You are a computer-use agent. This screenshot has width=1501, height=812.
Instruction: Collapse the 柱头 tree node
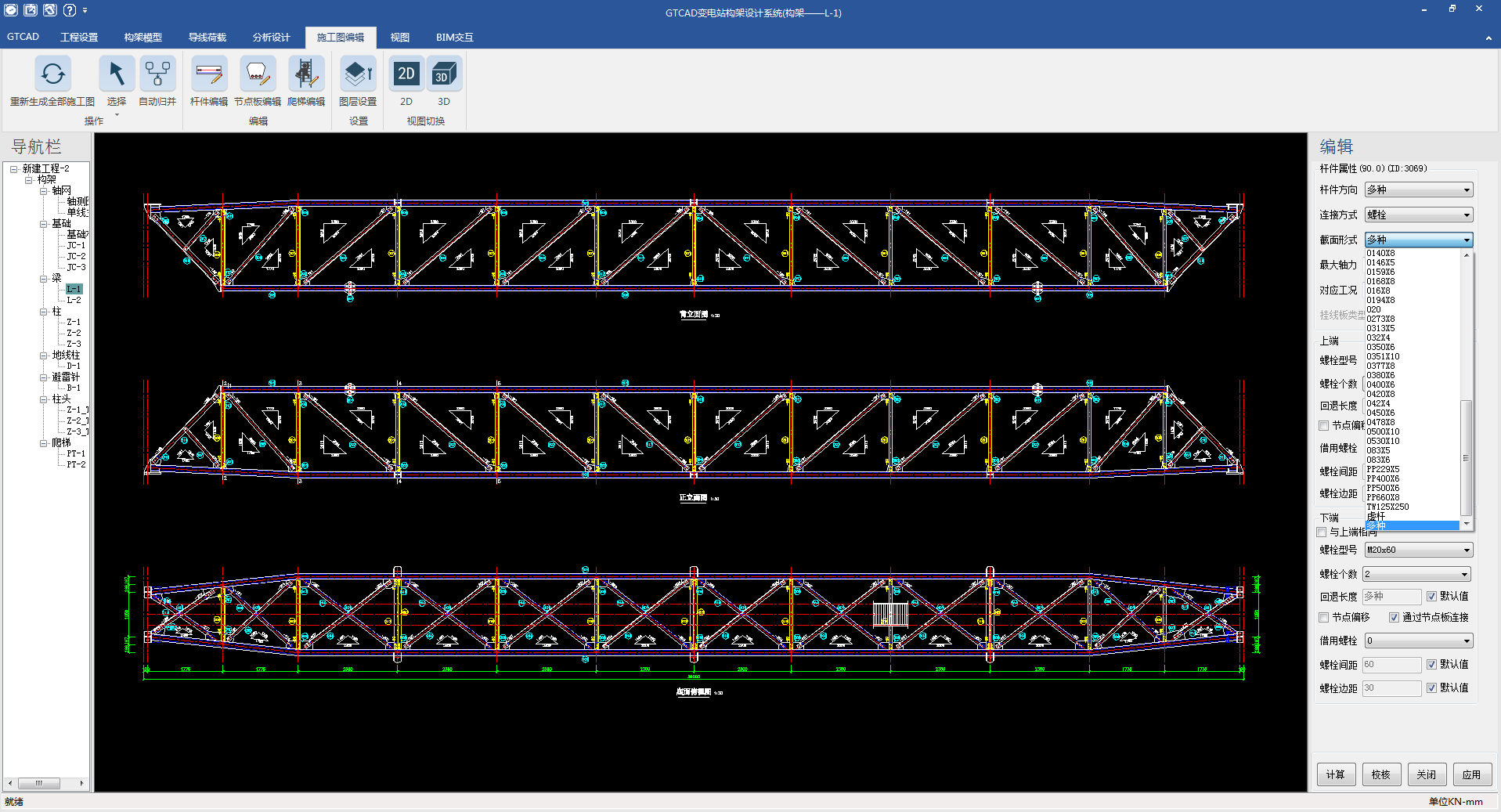(44, 399)
